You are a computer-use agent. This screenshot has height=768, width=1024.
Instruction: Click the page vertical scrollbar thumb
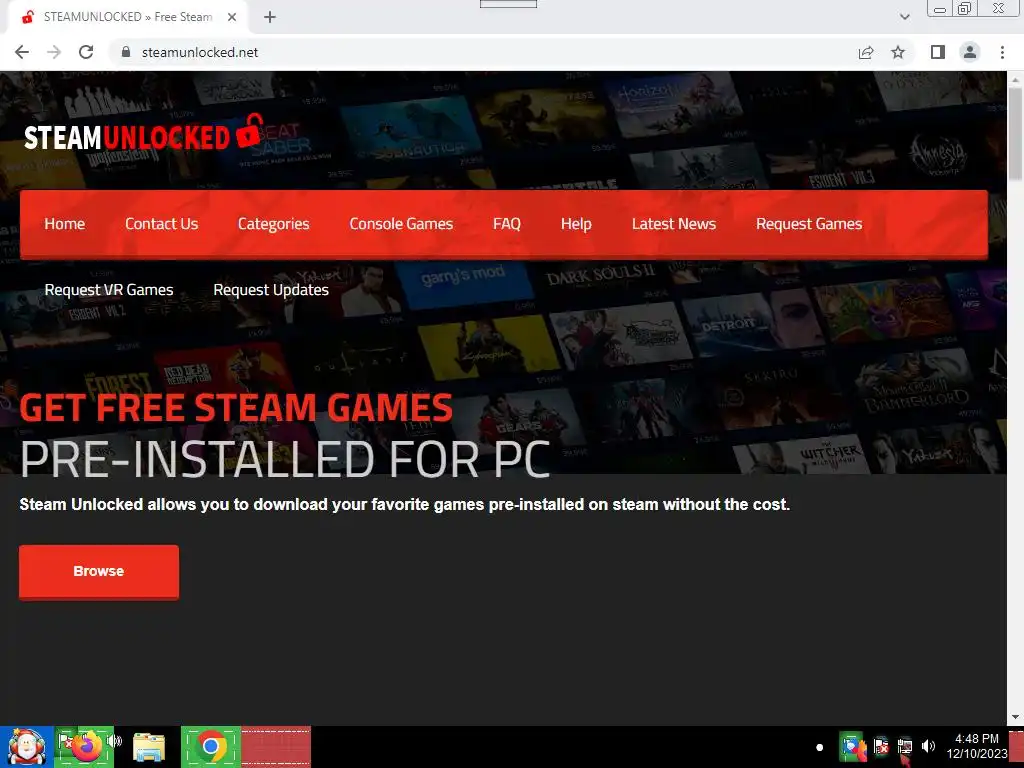point(1015,133)
